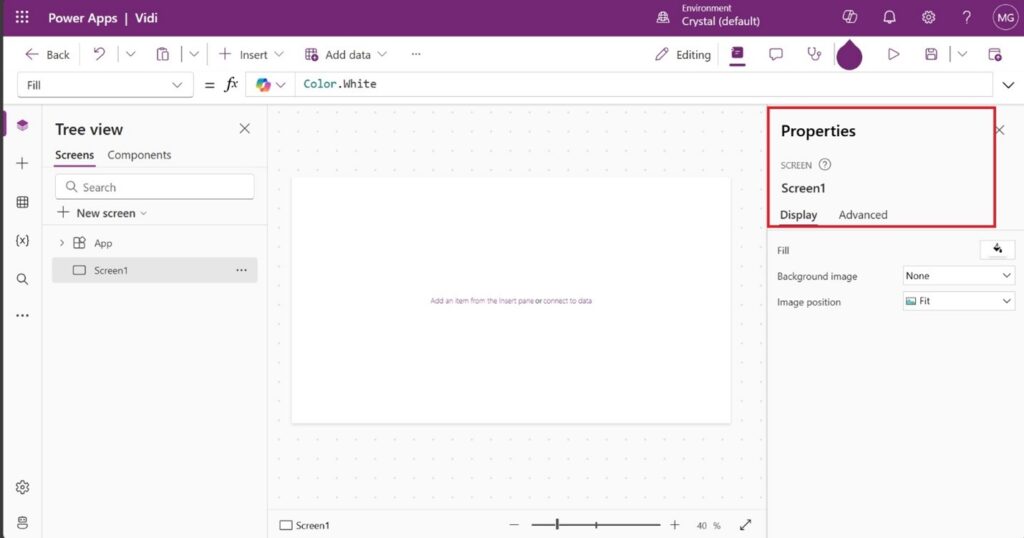Open Variables pane in left rail

point(22,241)
